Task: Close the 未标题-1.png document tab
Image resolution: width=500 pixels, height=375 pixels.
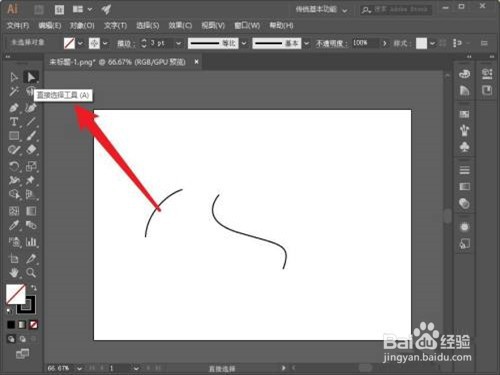Action: click(x=196, y=62)
